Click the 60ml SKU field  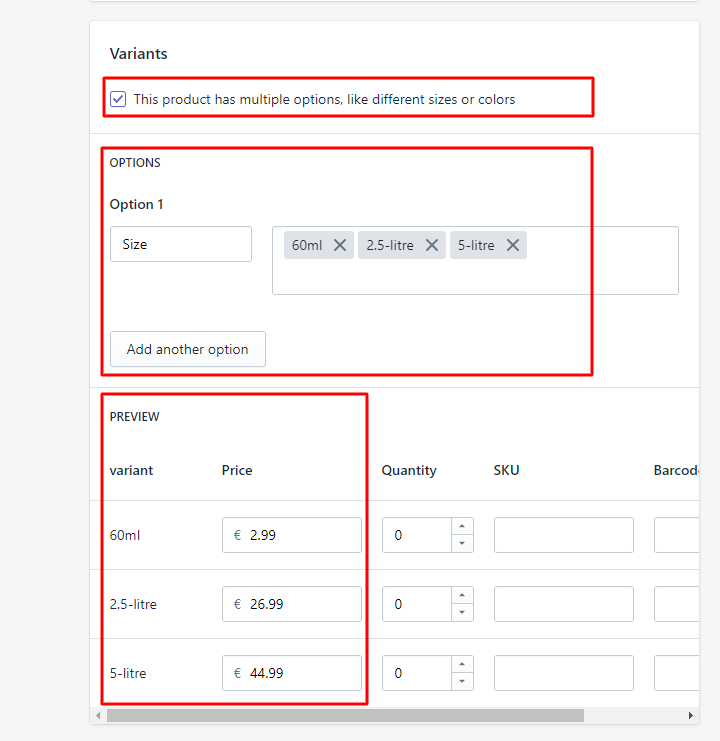[564, 535]
